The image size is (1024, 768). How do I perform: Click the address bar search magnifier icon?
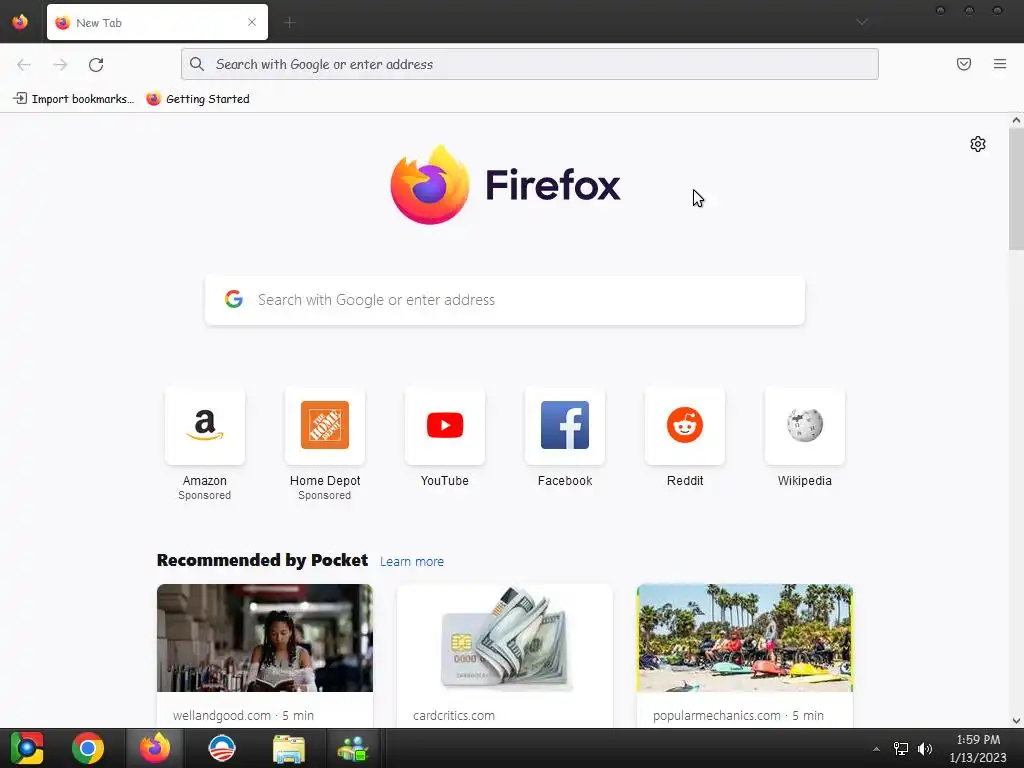(197, 64)
